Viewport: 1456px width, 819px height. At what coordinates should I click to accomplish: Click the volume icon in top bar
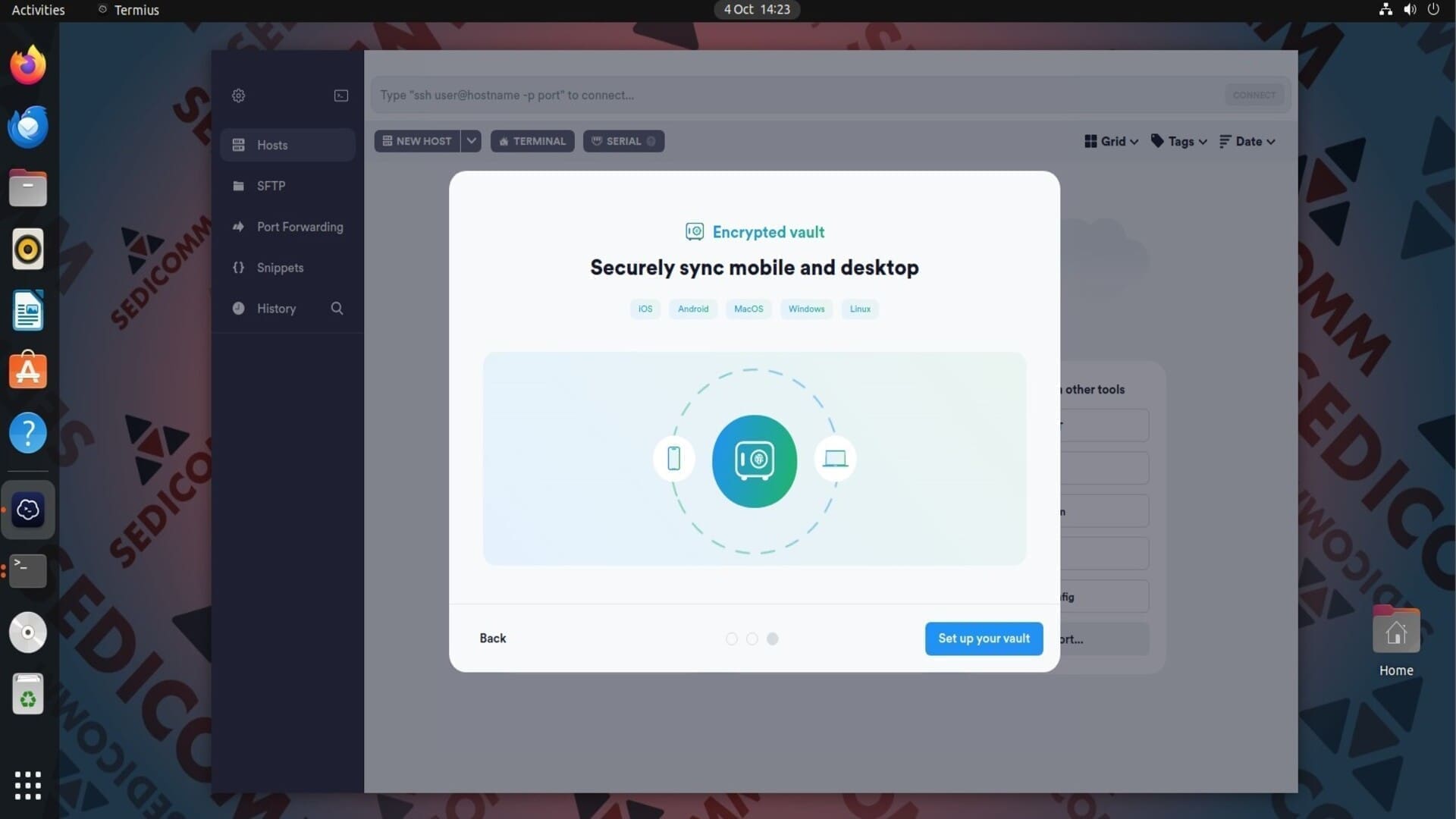coord(1410,10)
